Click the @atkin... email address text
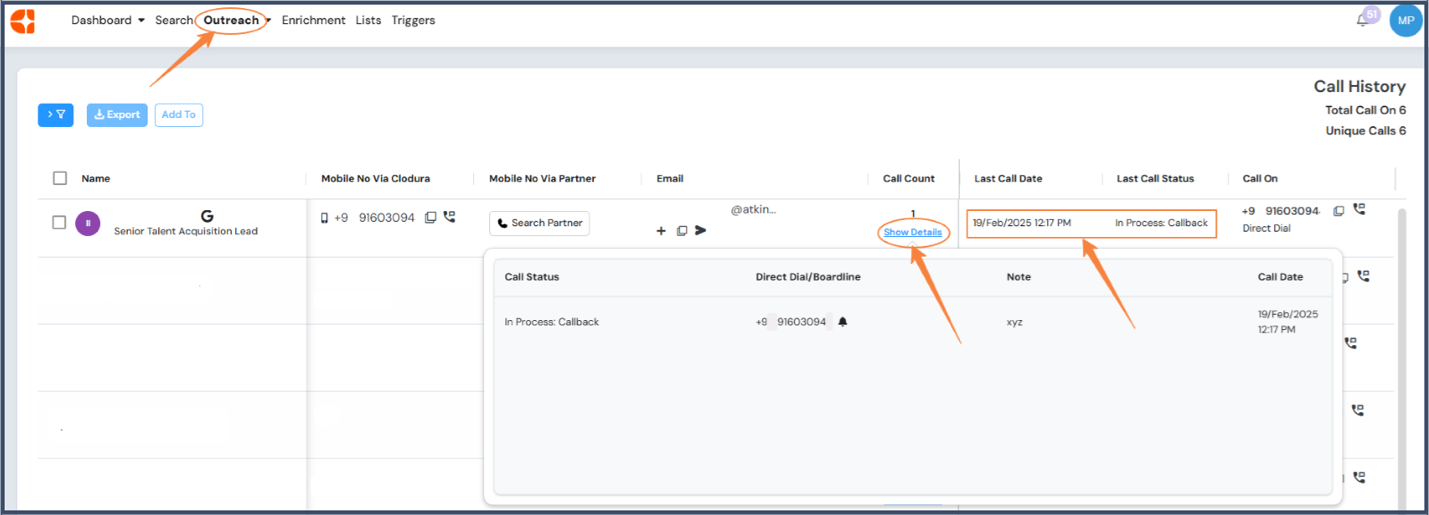 point(754,209)
